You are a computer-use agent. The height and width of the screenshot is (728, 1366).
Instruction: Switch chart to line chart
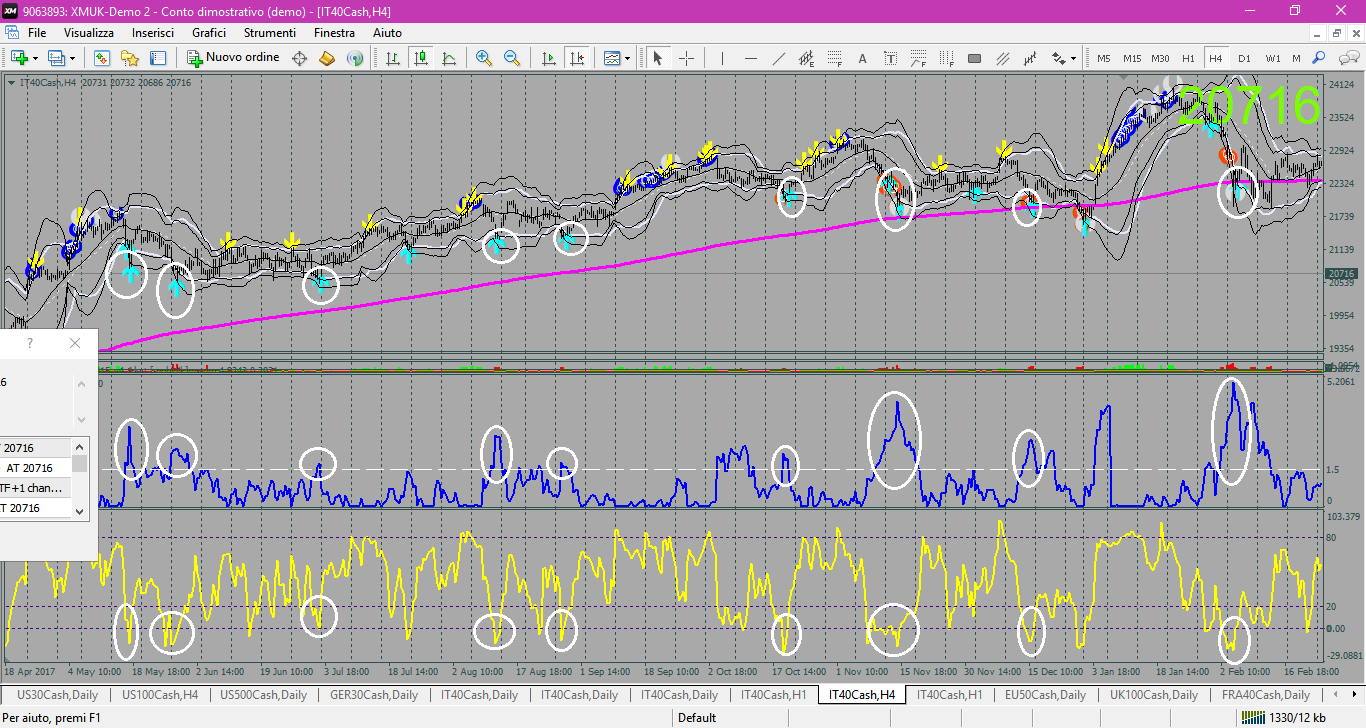(449, 58)
